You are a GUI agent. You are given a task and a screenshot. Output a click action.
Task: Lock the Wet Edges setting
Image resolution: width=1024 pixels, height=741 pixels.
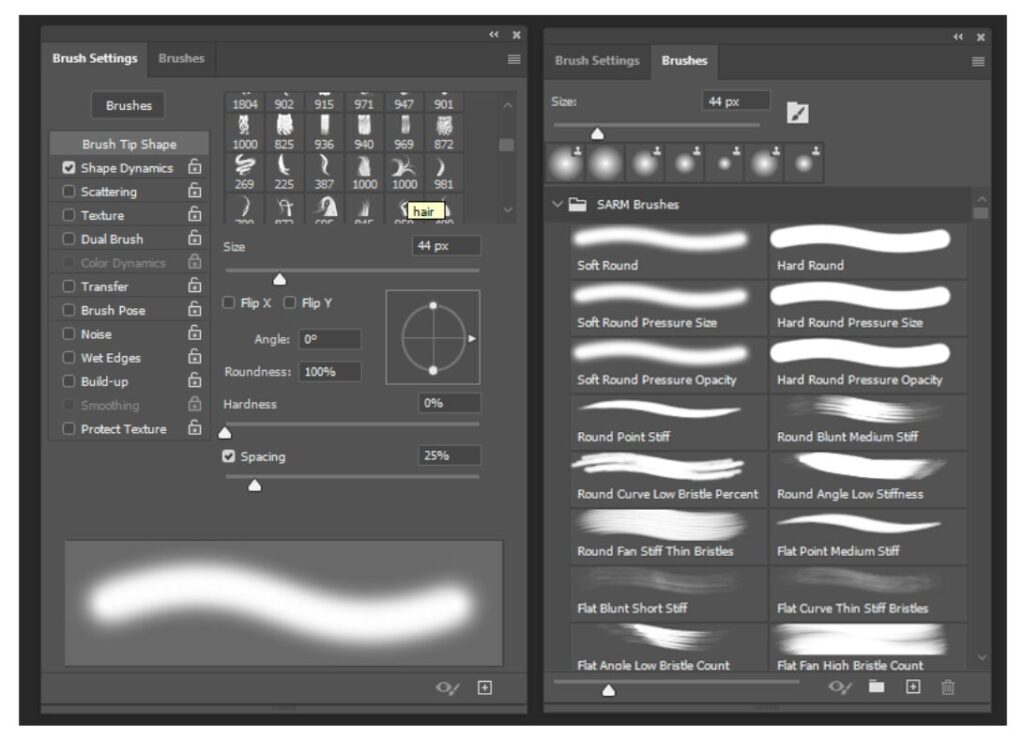(x=194, y=357)
